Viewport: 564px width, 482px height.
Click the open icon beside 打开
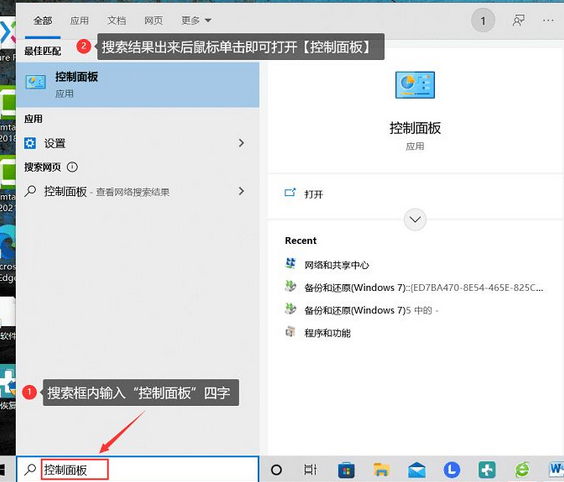tap(290, 193)
